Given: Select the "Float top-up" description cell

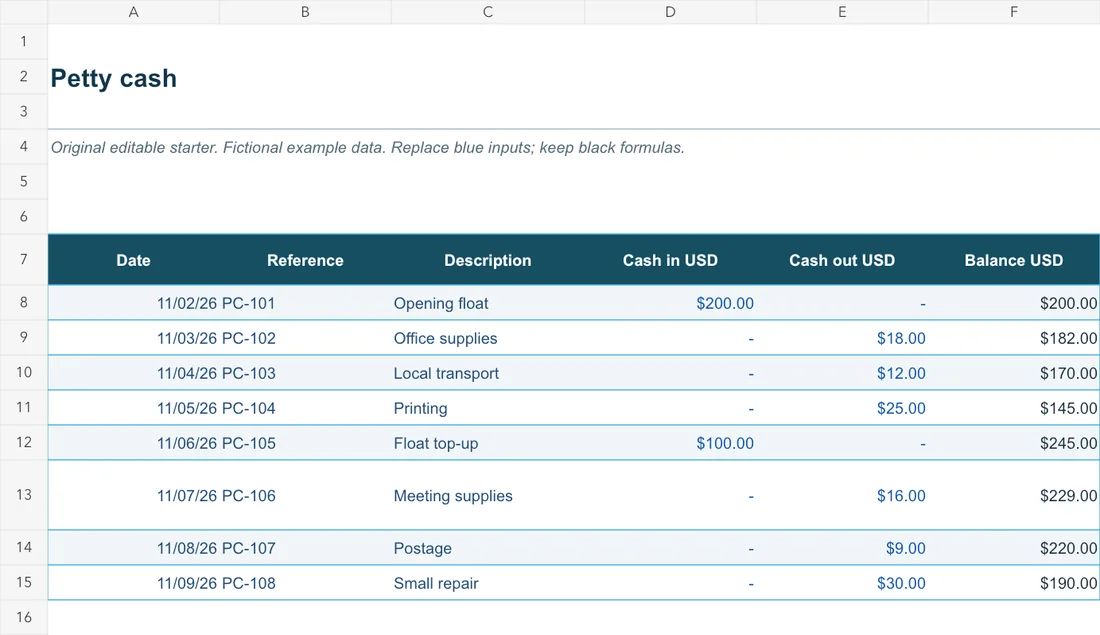Looking at the screenshot, I should (x=488, y=443).
